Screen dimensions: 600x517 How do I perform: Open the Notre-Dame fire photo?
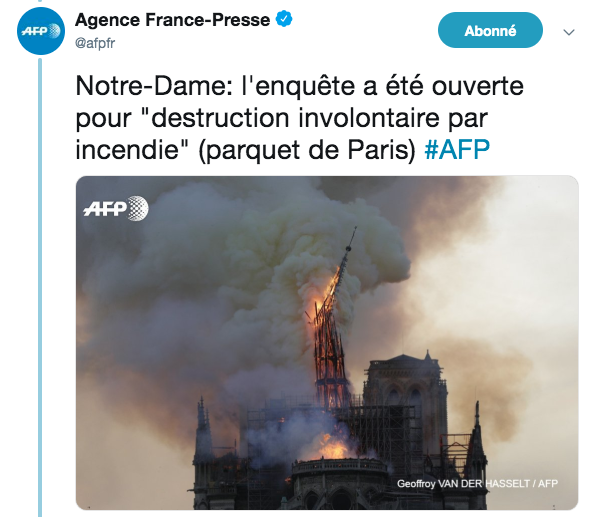327,342
